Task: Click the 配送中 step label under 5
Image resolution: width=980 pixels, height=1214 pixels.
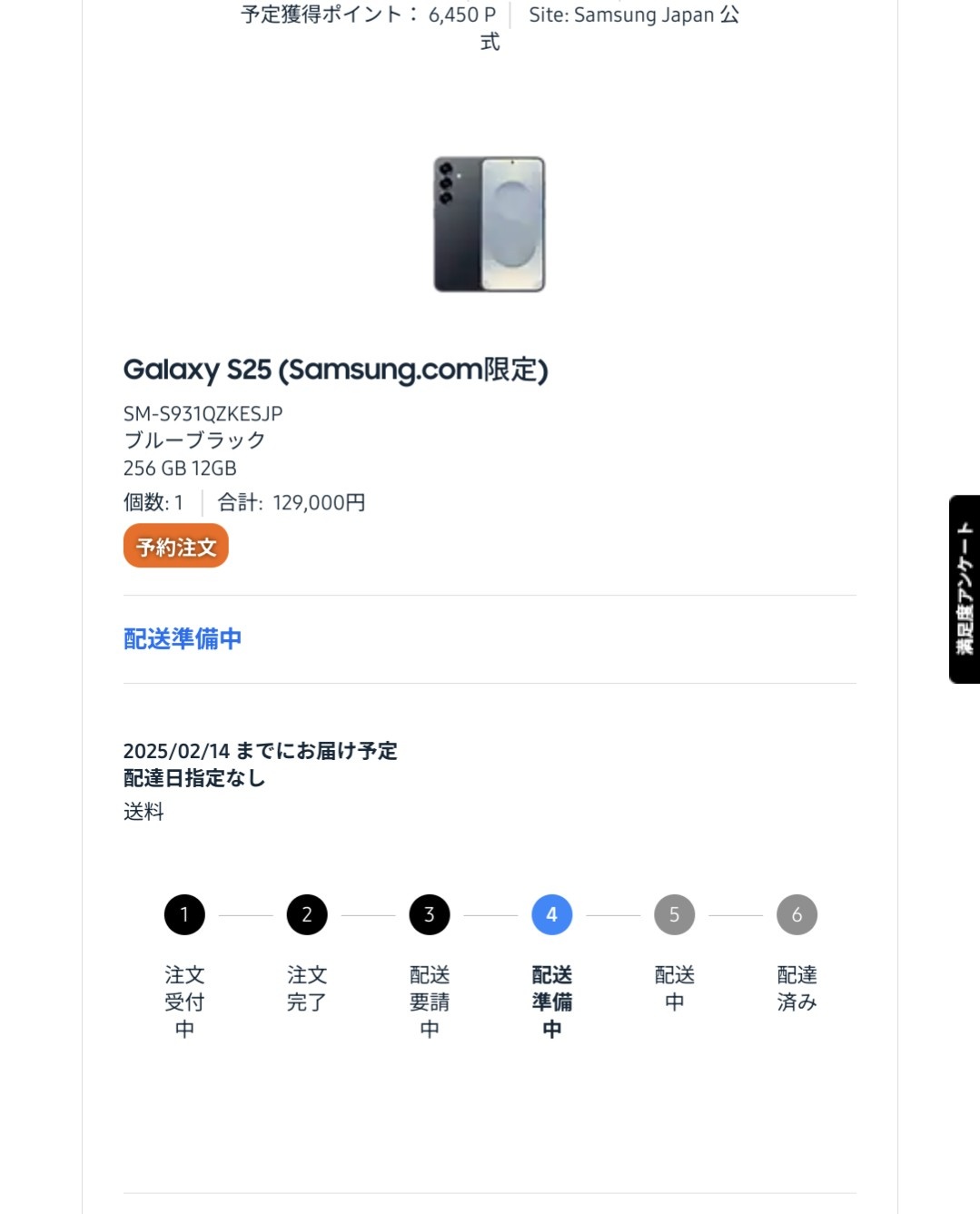Action: point(675,988)
